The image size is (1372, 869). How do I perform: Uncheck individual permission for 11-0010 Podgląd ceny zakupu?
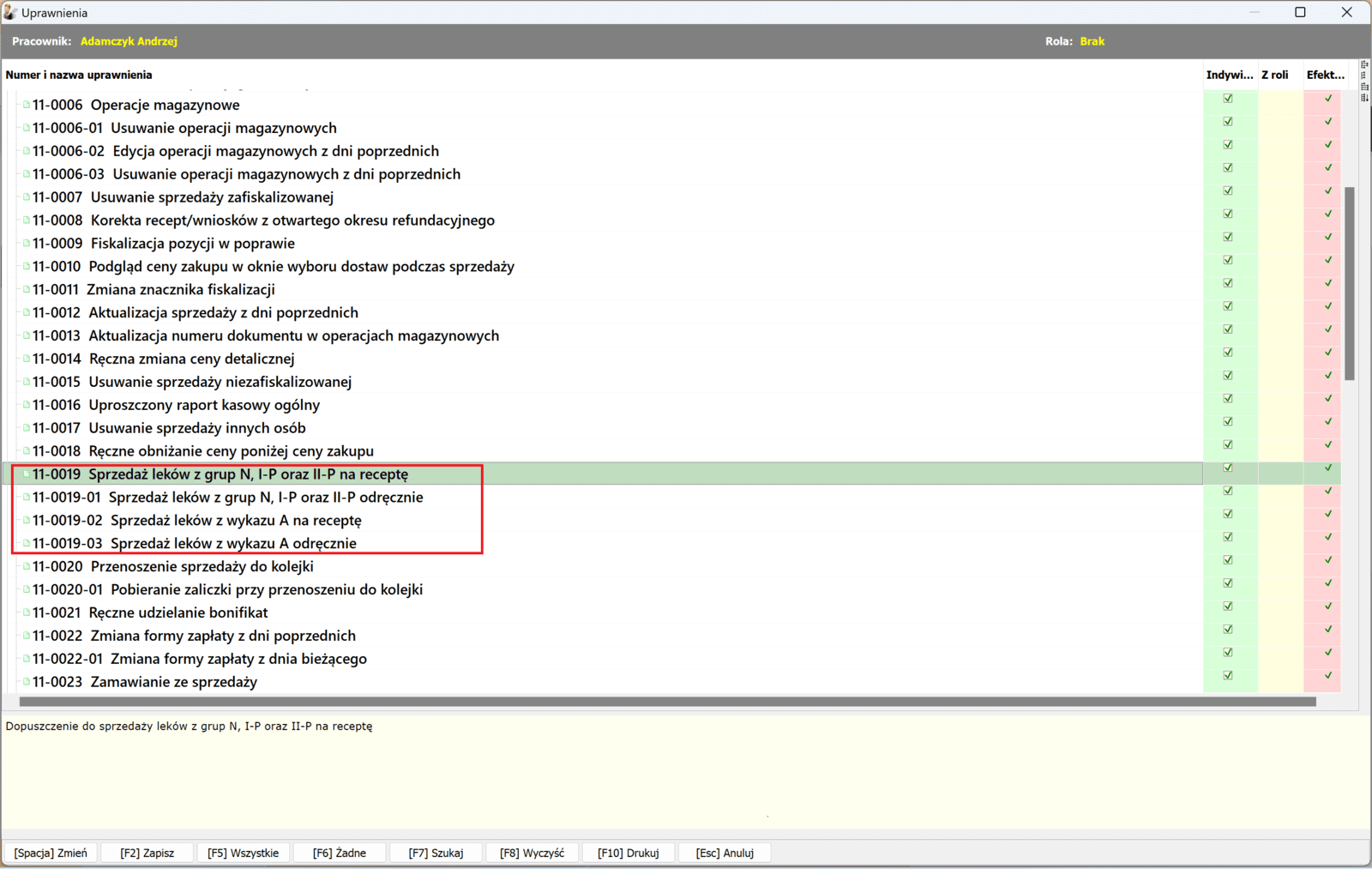[x=1228, y=260]
